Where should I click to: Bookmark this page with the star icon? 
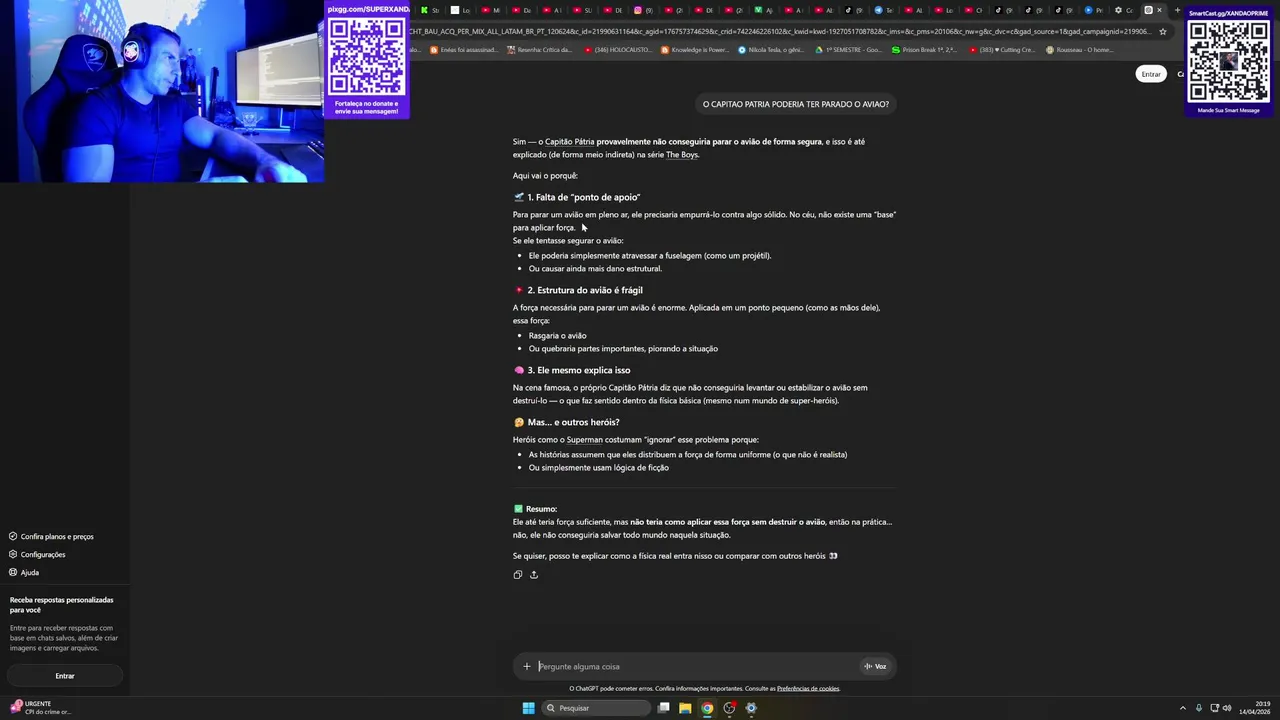click(1162, 32)
